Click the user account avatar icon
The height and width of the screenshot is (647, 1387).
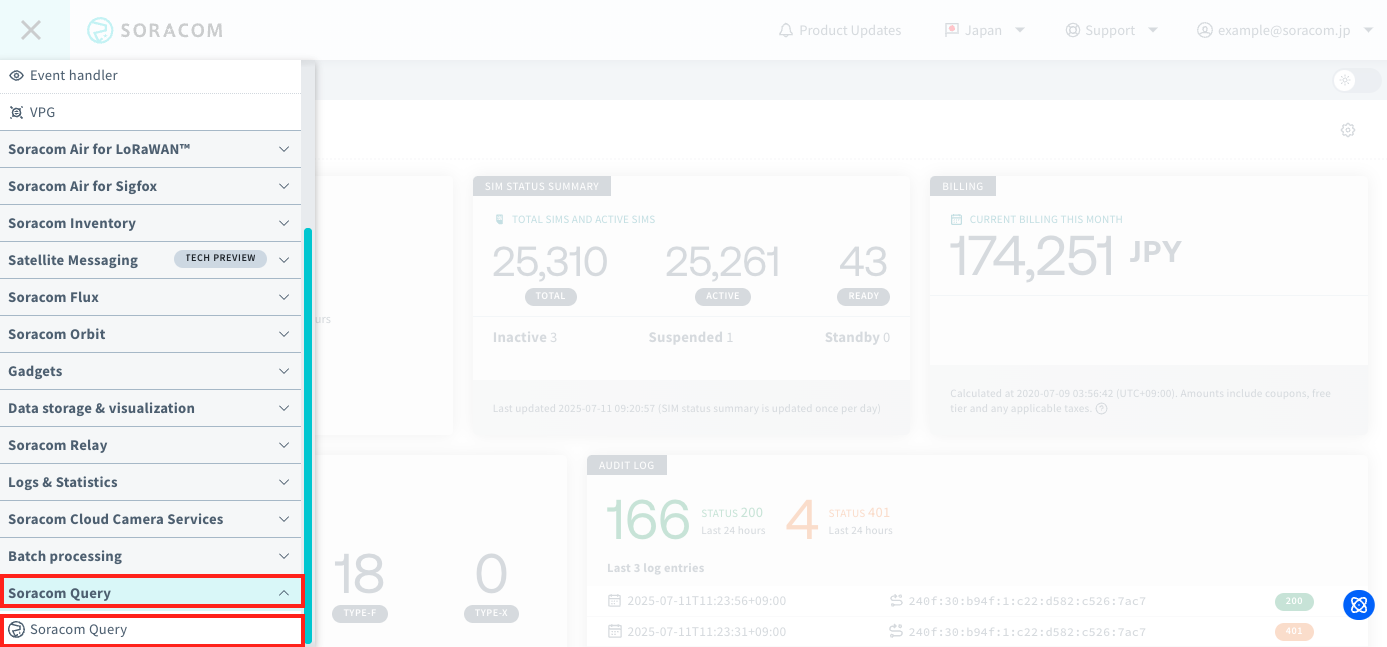click(1205, 30)
